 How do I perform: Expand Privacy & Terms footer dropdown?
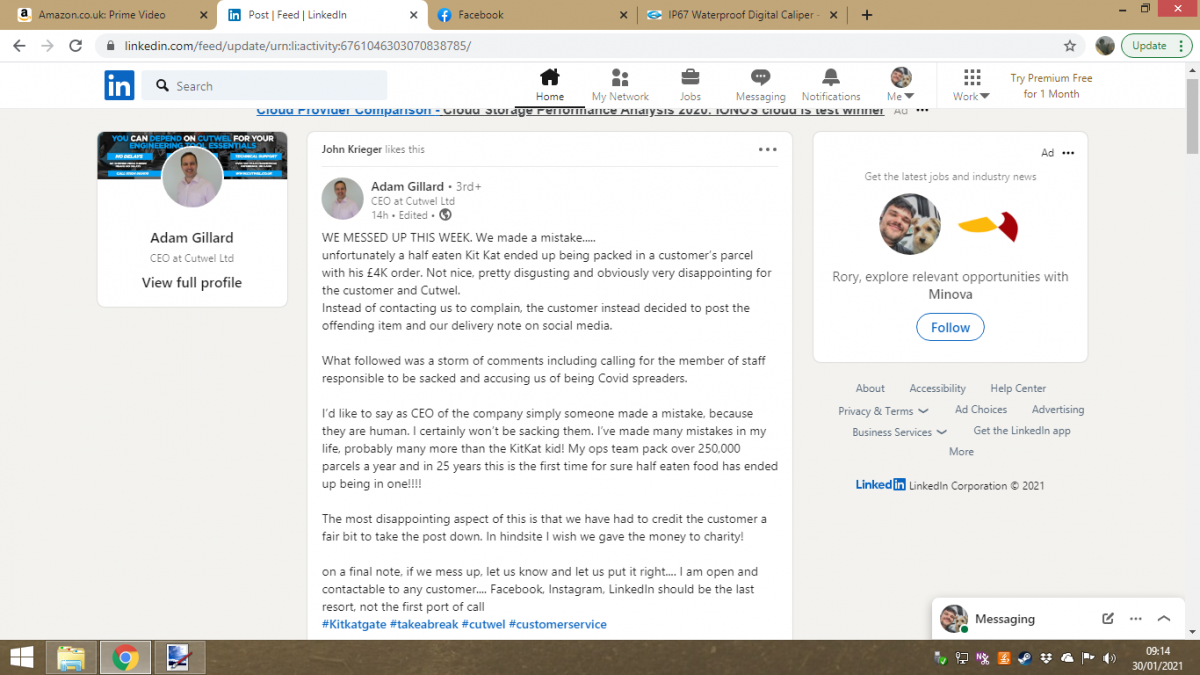click(883, 411)
